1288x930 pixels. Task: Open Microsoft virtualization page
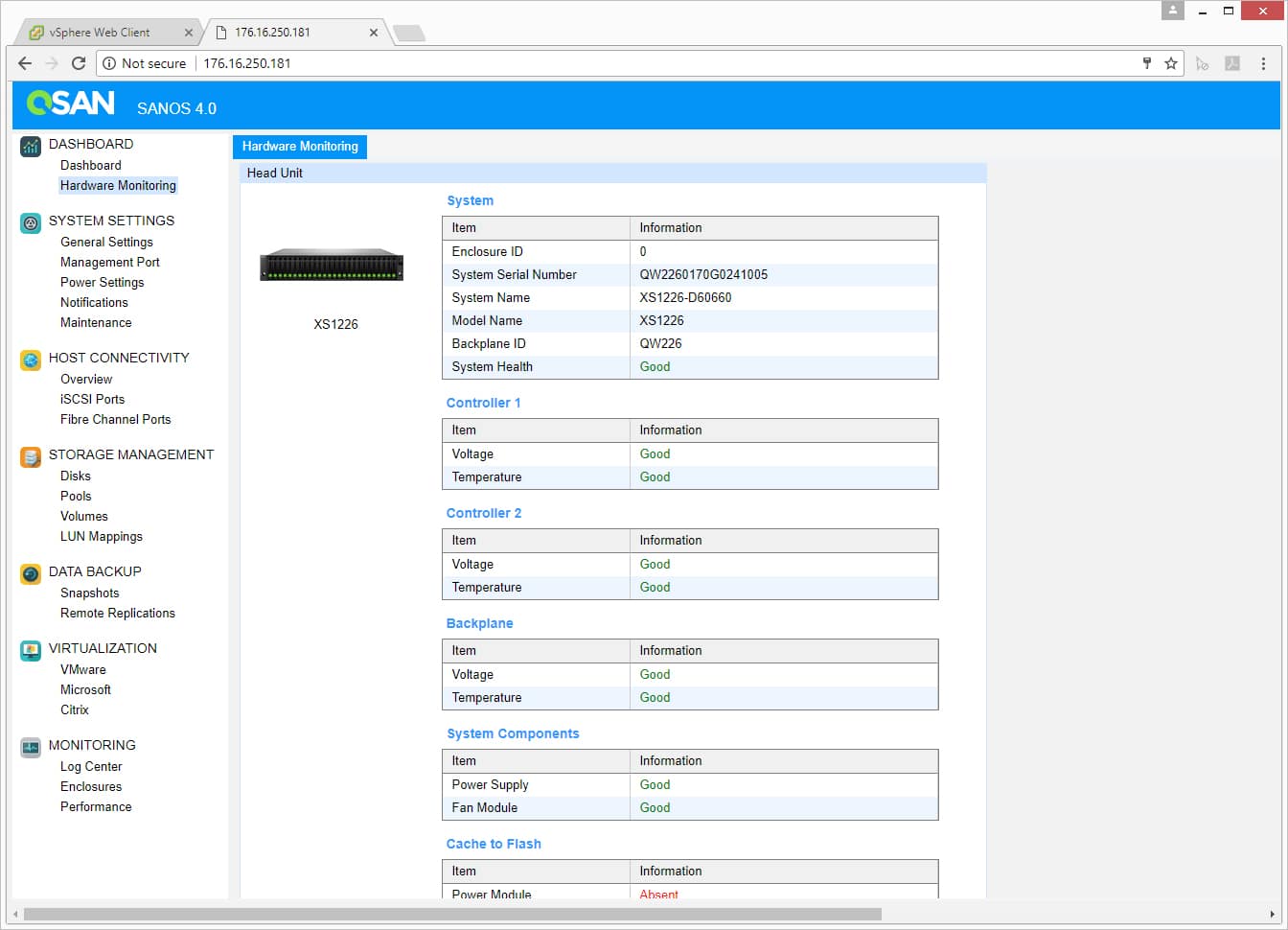[x=85, y=689]
